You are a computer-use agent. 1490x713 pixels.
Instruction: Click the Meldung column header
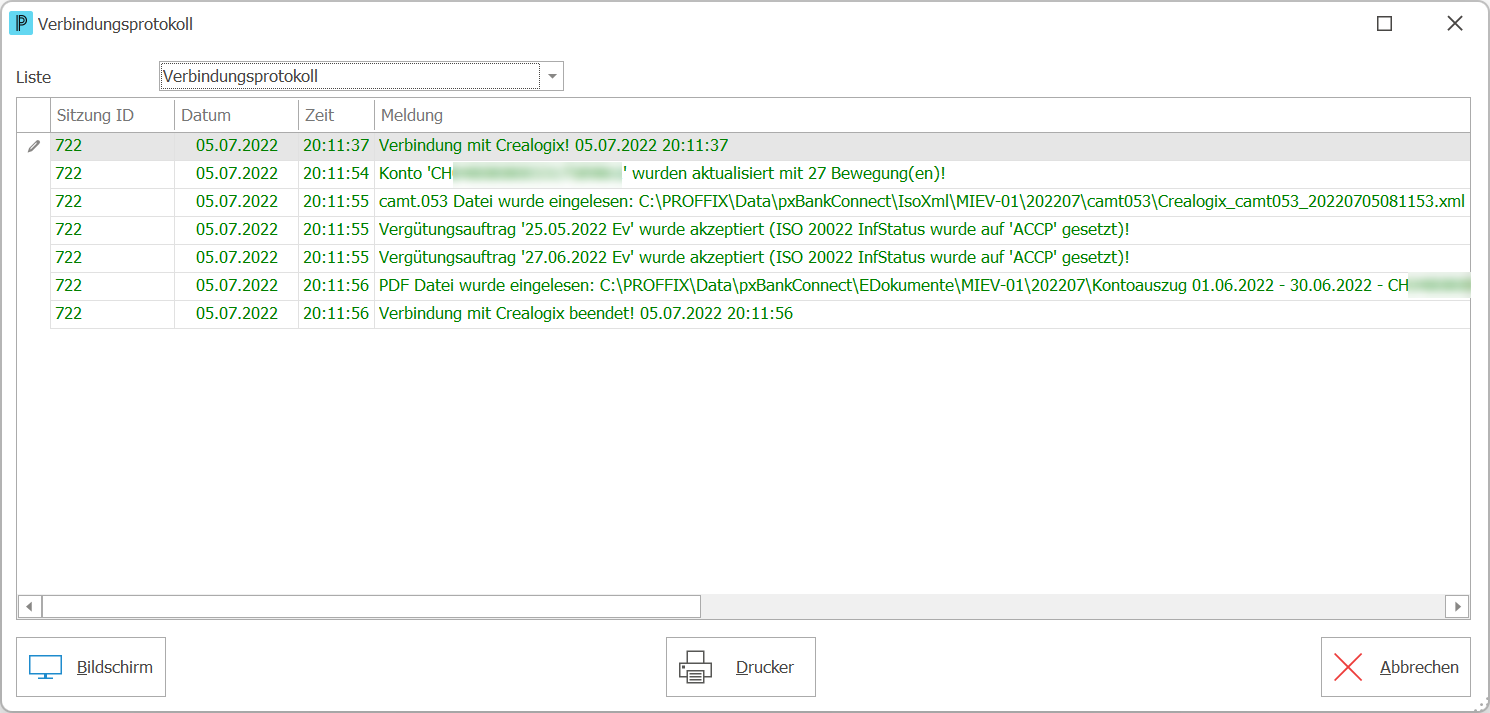click(922, 115)
